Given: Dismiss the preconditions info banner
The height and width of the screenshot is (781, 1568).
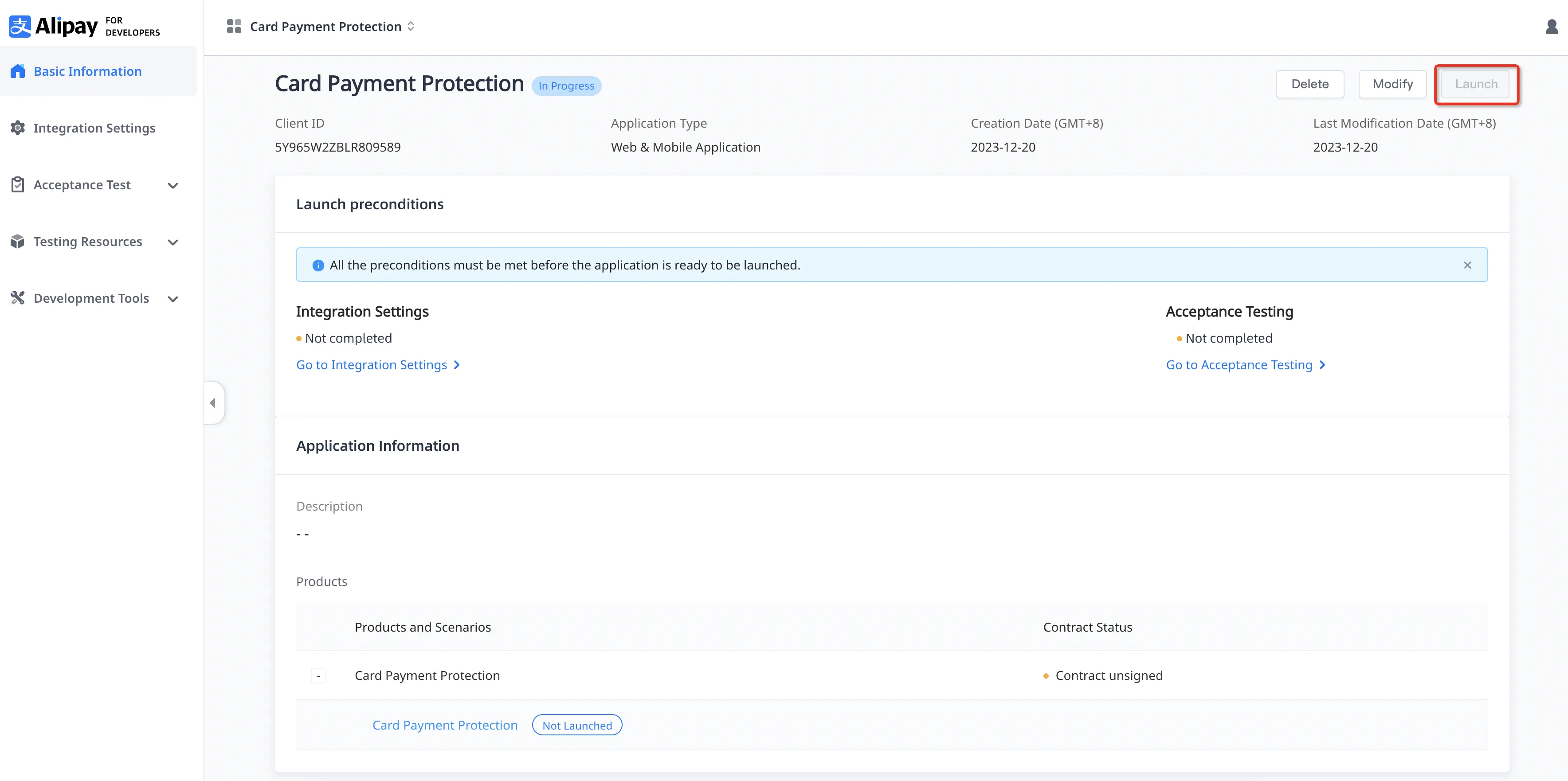Looking at the screenshot, I should pyautogui.click(x=1467, y=265).
